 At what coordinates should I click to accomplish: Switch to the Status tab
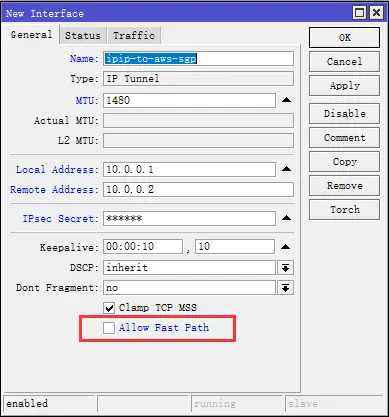pyautogui.click(x=83, y=35)
